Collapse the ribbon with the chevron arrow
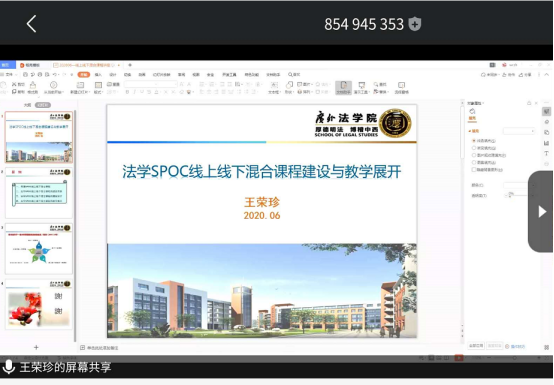The height and width of the screenshot is (385, 554). pyautogui.click(x=547, y=75)
